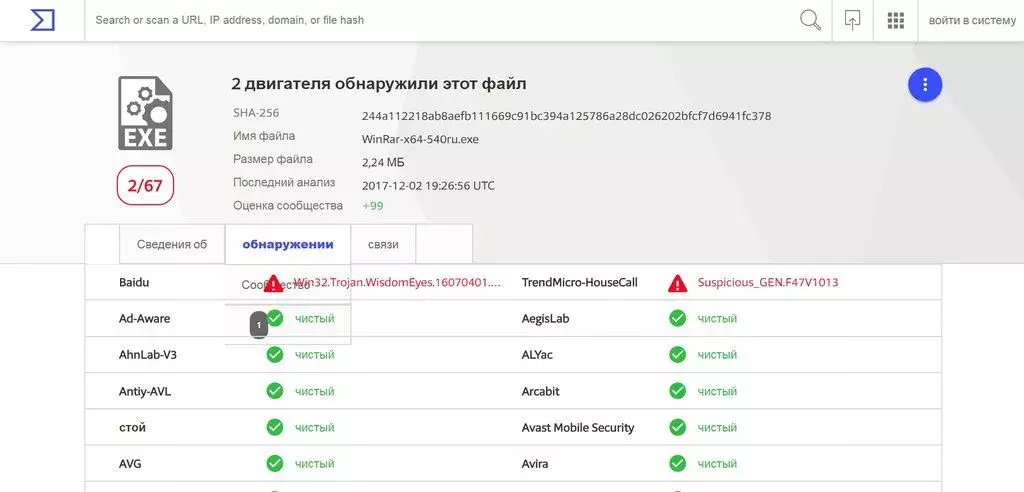The width and height of the screenshot is (1024, 492).
Task: Click the 2/67 detection ratio badge
Action: point(145,186)
